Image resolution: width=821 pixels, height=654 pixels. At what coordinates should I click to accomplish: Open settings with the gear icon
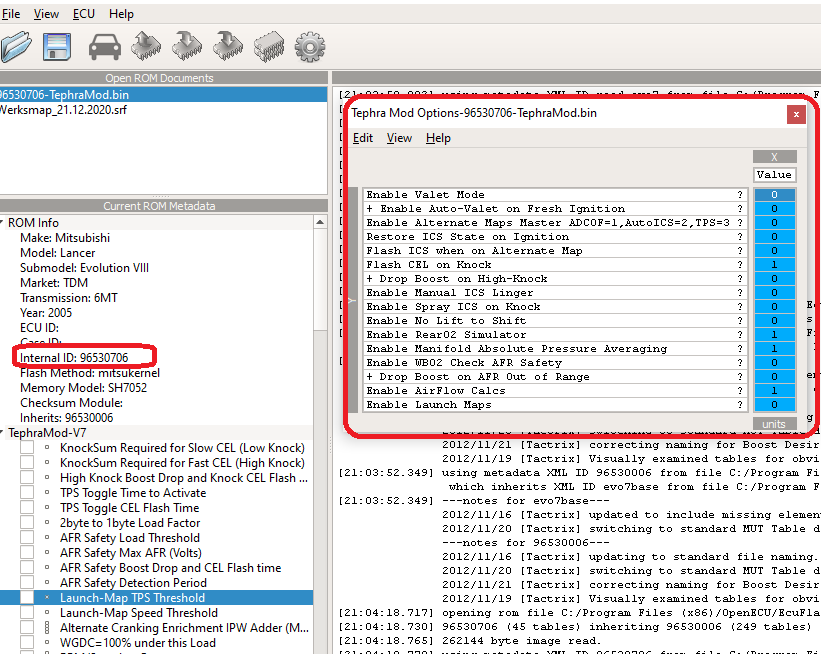click(310, 47)
